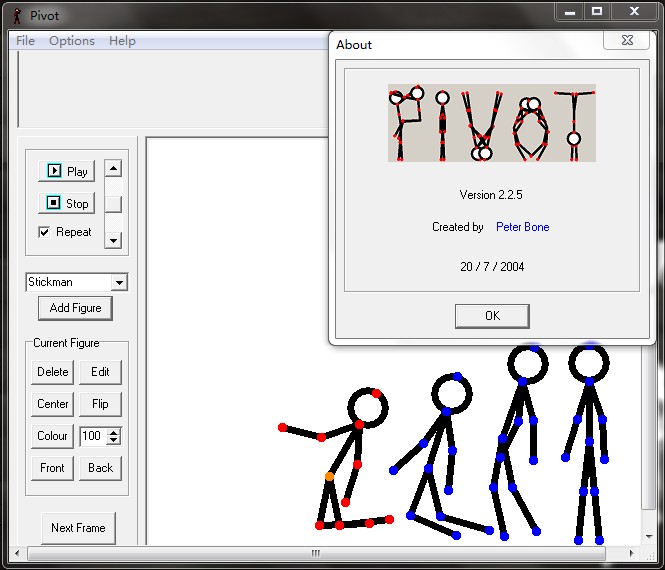Close the About dialog with X
The image size is (665, 570).
[627, 40]
